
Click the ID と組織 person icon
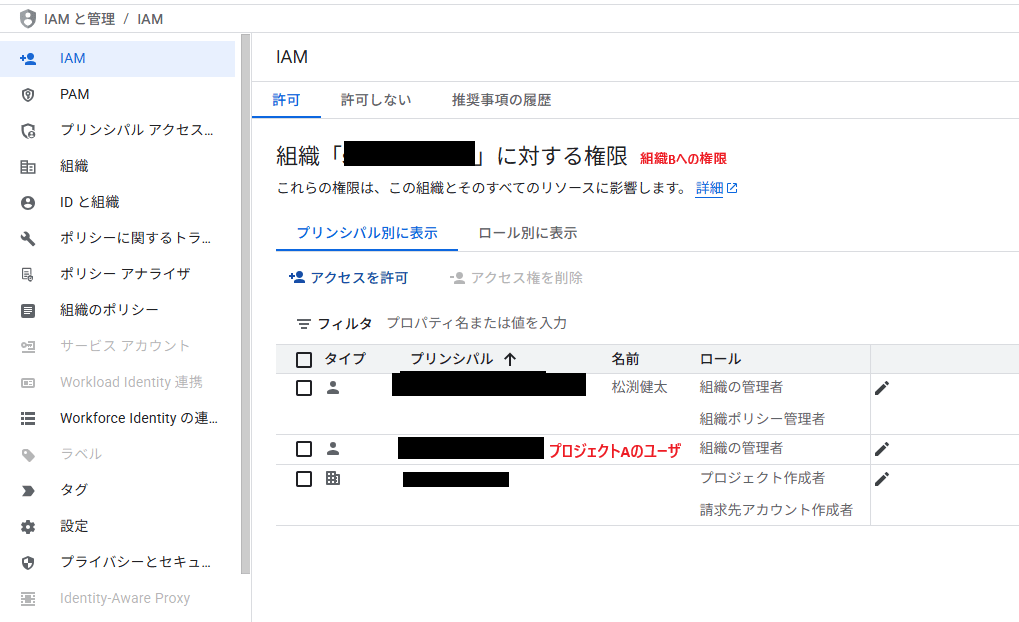[x=28, y=203]
